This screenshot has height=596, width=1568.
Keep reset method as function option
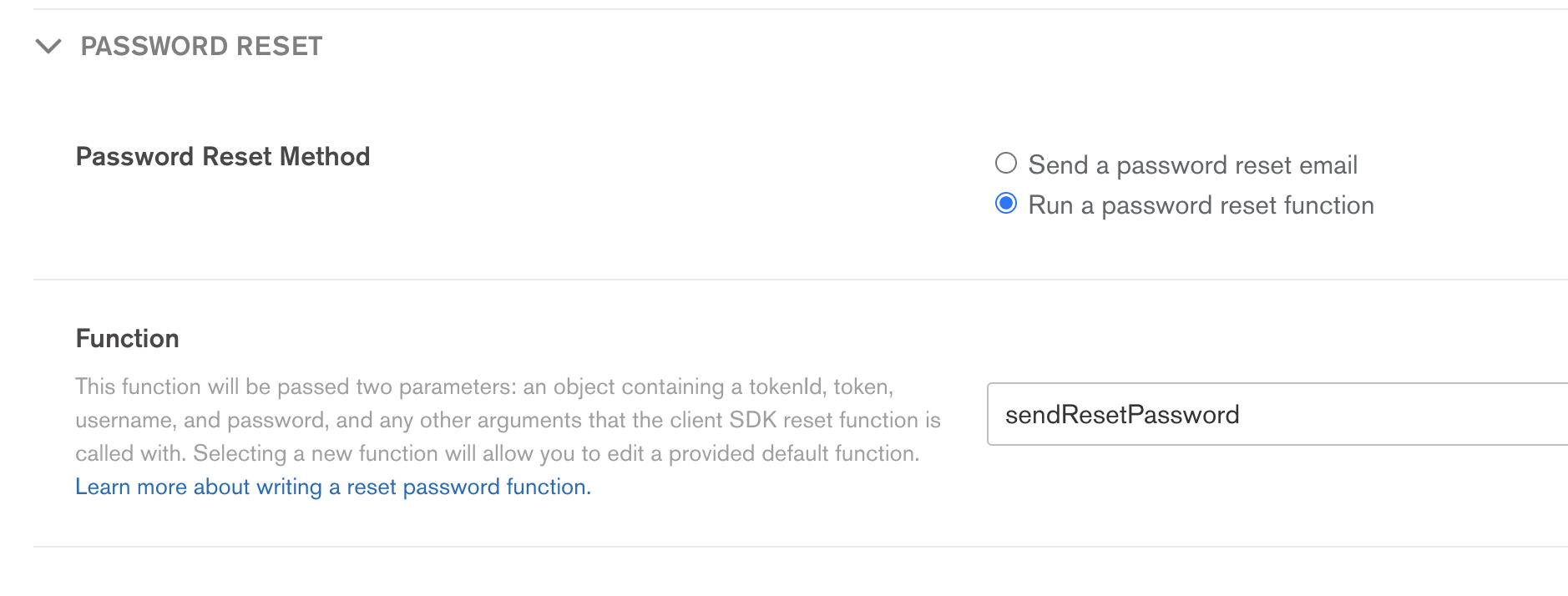[x=1006, y=204]
